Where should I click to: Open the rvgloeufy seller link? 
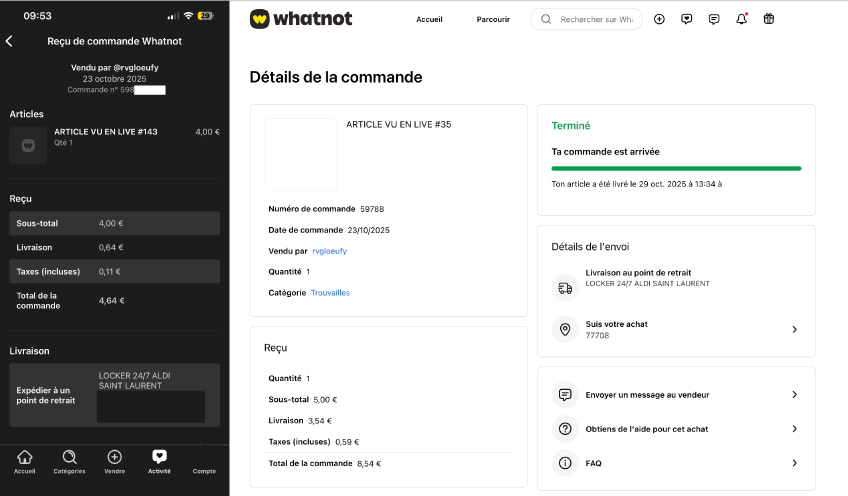(329, 251)
